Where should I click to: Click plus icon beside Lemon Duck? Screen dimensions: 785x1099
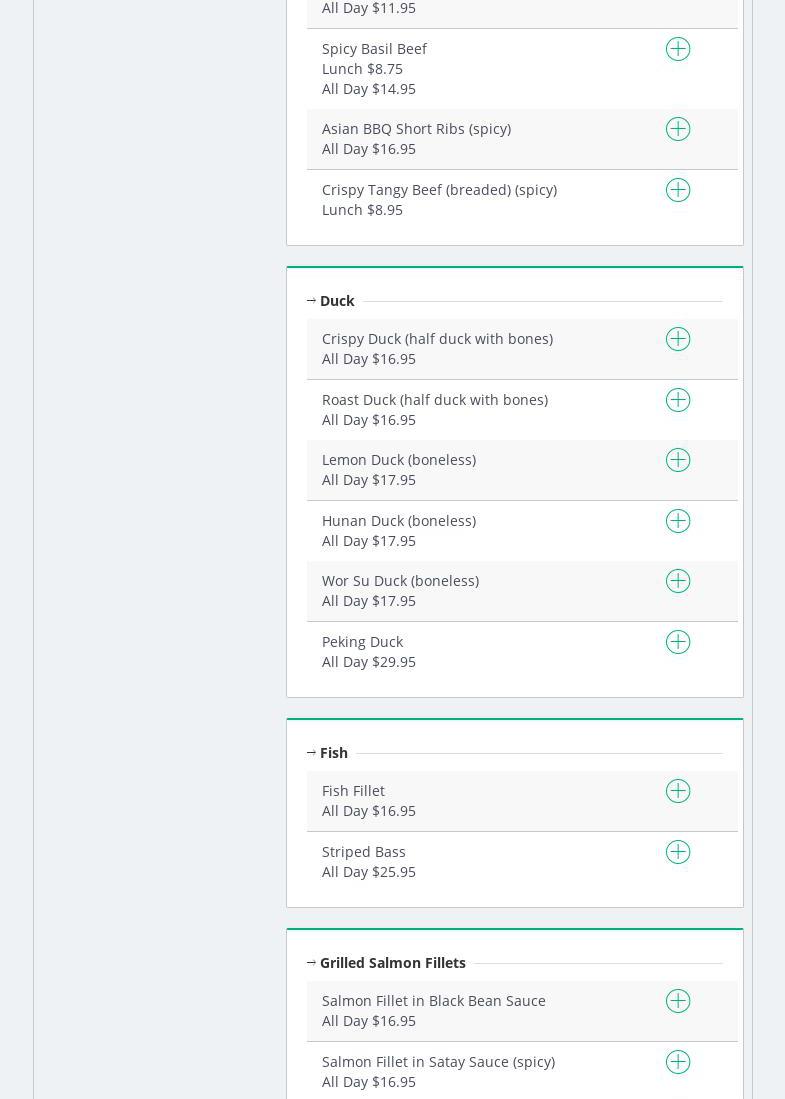(x=678, y=460)
